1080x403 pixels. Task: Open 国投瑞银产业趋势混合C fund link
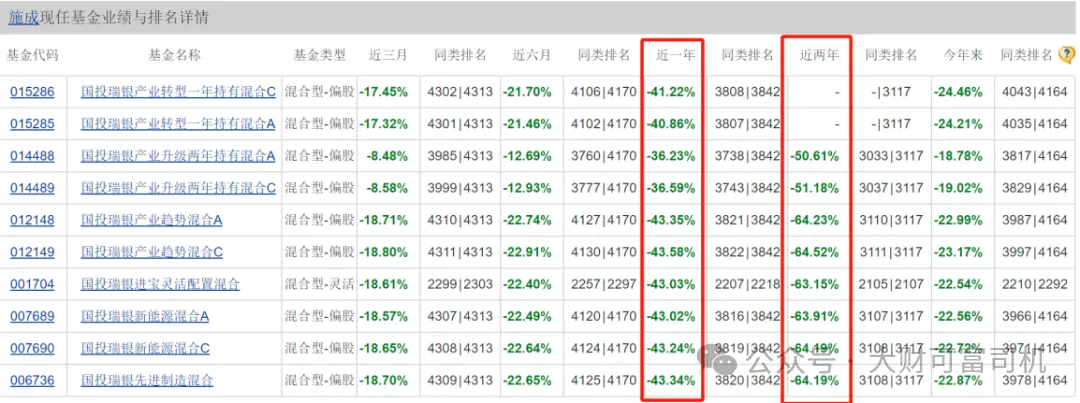pos(152,252)
